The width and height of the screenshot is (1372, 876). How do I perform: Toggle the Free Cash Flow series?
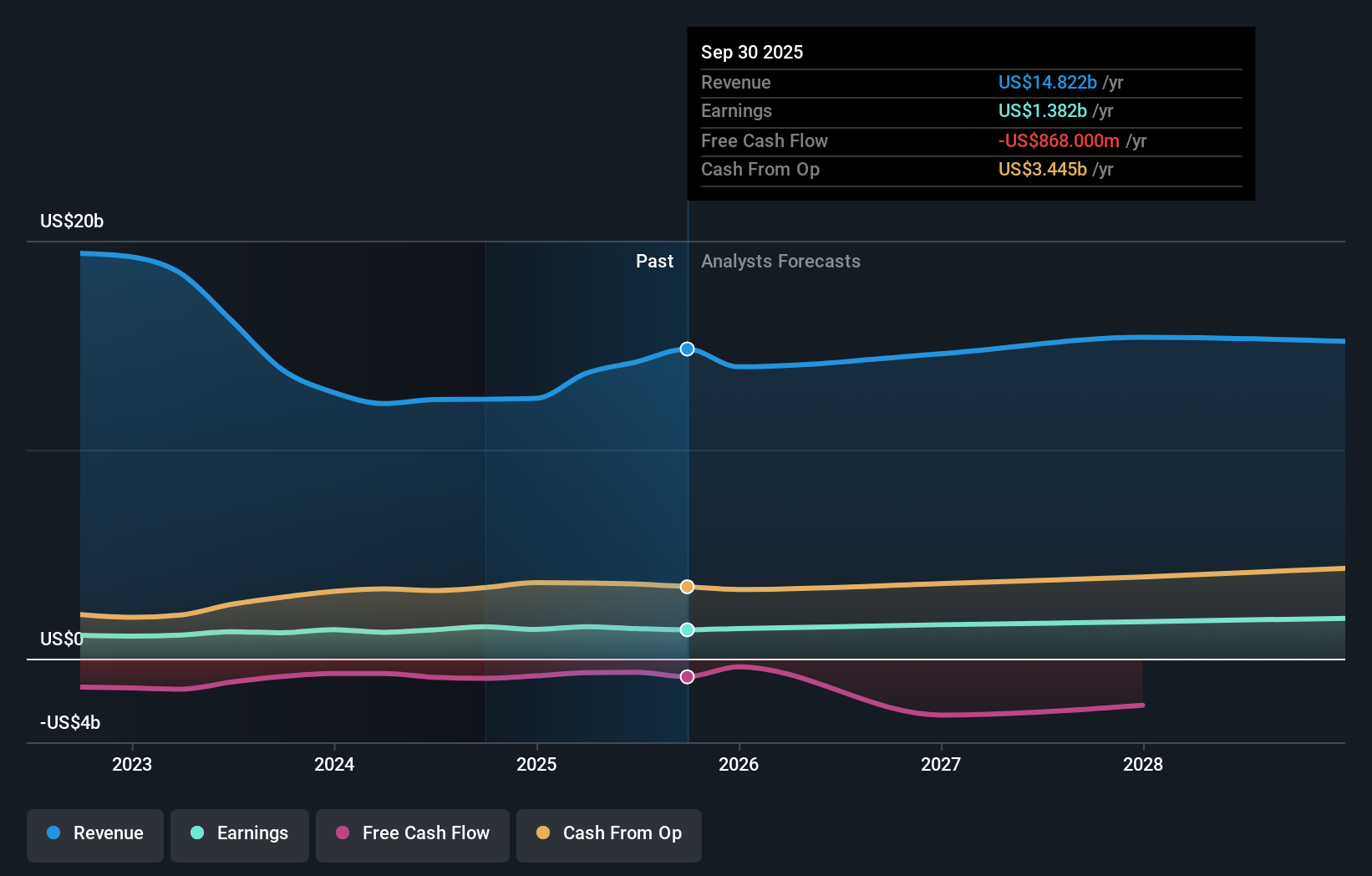click(413, 833)
